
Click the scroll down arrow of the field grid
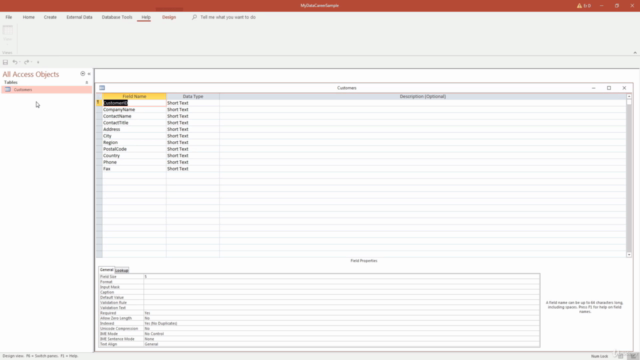pyautogui.click(x=629, y=254)
